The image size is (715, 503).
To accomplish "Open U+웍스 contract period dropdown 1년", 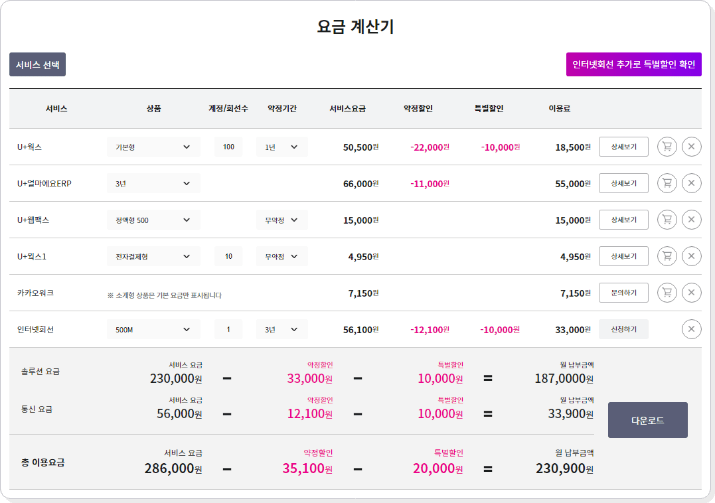I will click(282, 147).
